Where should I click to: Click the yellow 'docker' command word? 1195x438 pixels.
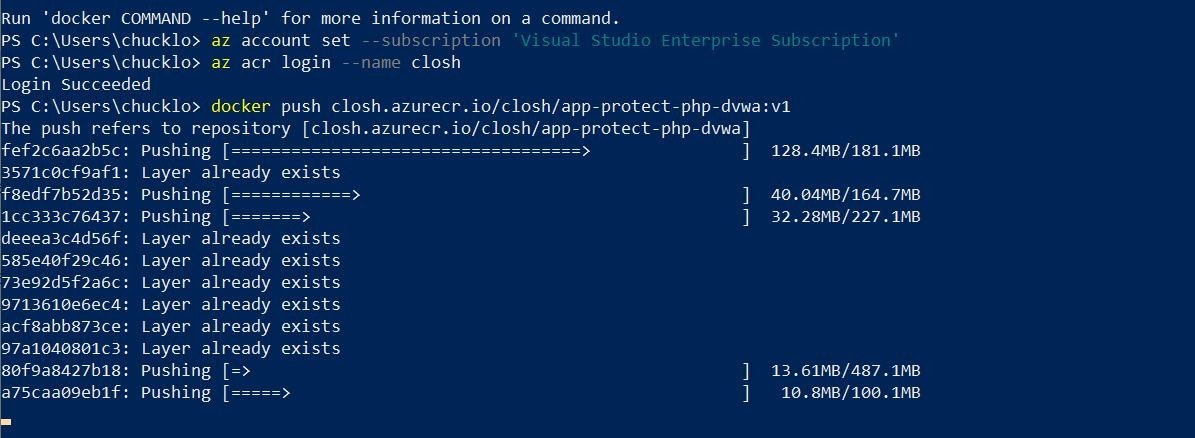click(241, 107)
